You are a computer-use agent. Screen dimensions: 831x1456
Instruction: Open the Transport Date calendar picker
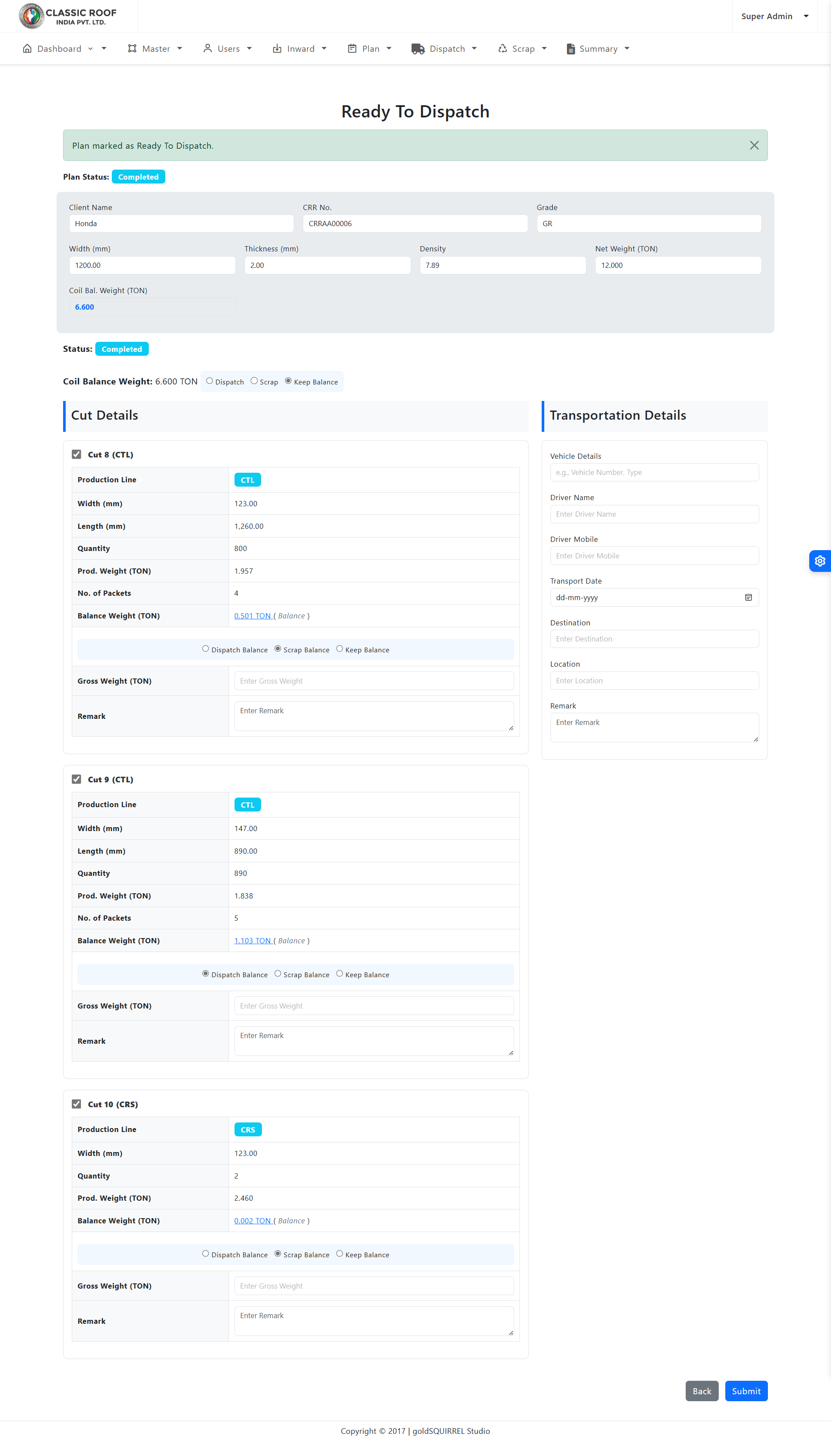[747, 597]
